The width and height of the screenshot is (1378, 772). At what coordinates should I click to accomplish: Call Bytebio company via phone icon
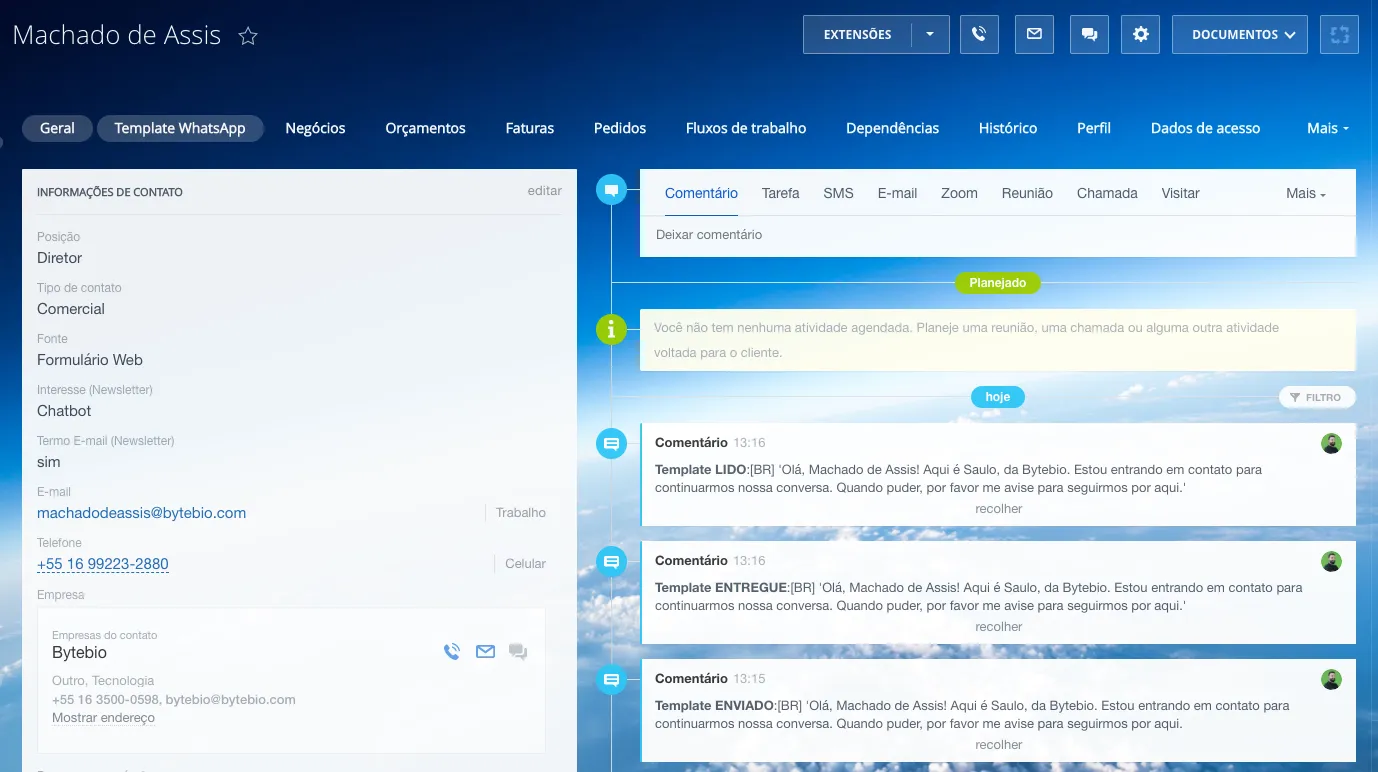tap(452, 652)
